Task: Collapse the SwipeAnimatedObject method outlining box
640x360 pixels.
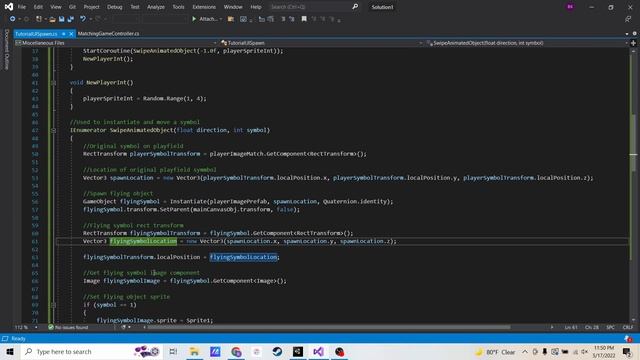Action: (53, 130)
